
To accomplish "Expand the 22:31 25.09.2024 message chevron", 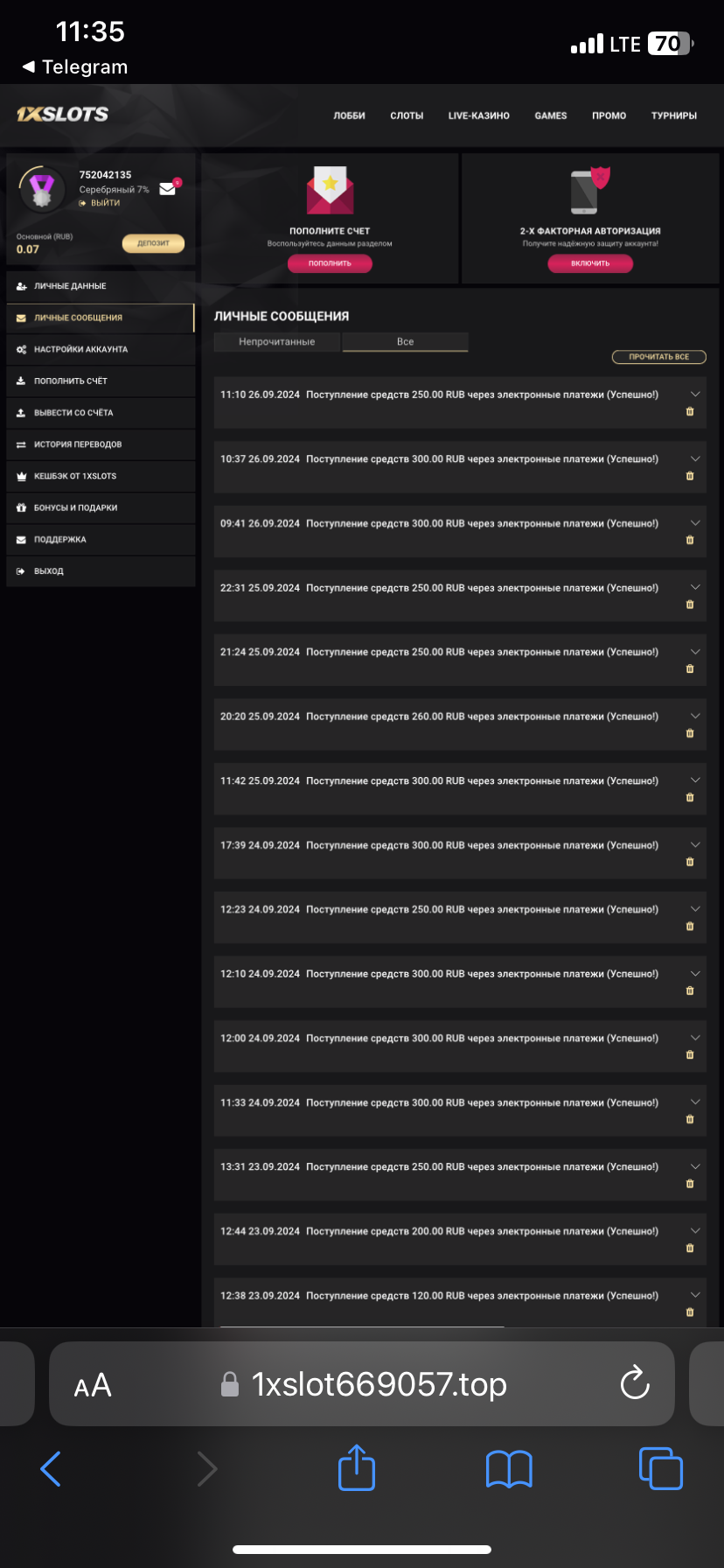I will 695,587.
